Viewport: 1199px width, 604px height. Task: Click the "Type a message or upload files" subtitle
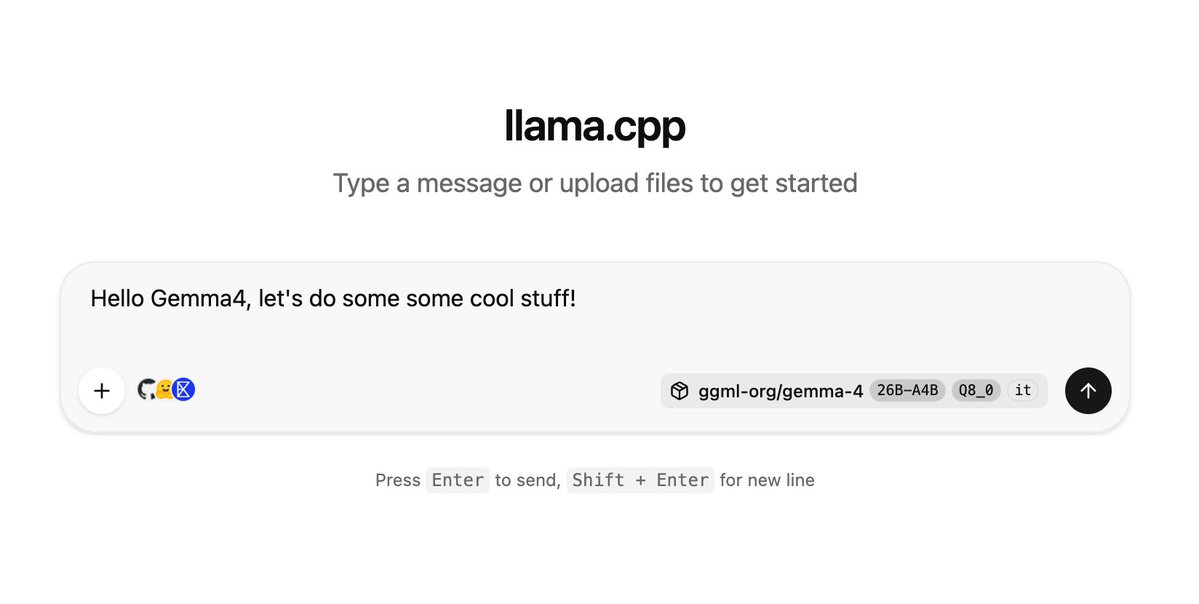[595, 184]
